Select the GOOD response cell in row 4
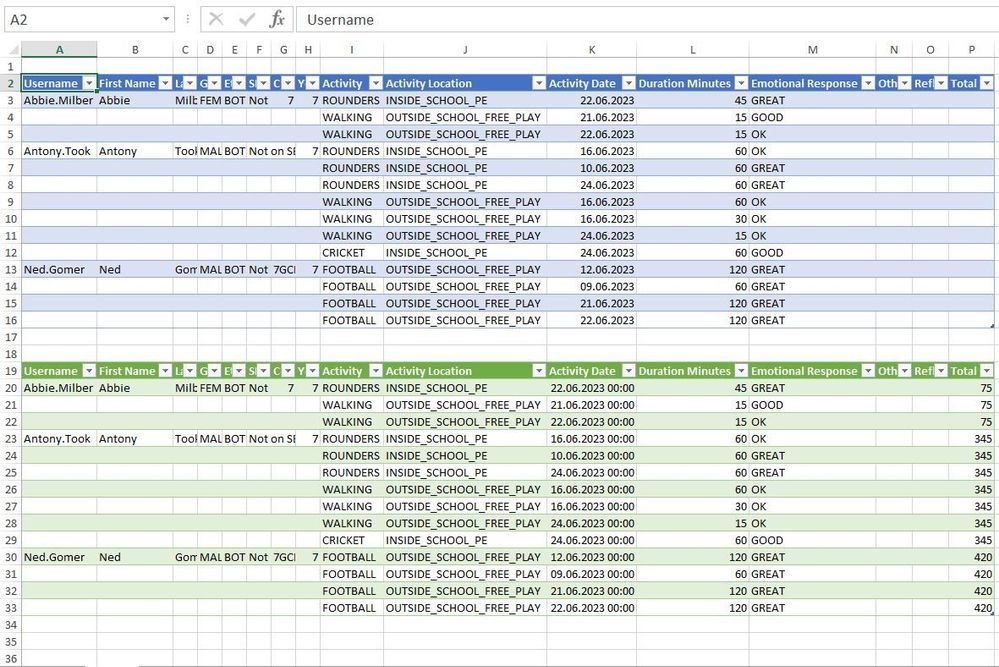 click(x=812, y=117)
